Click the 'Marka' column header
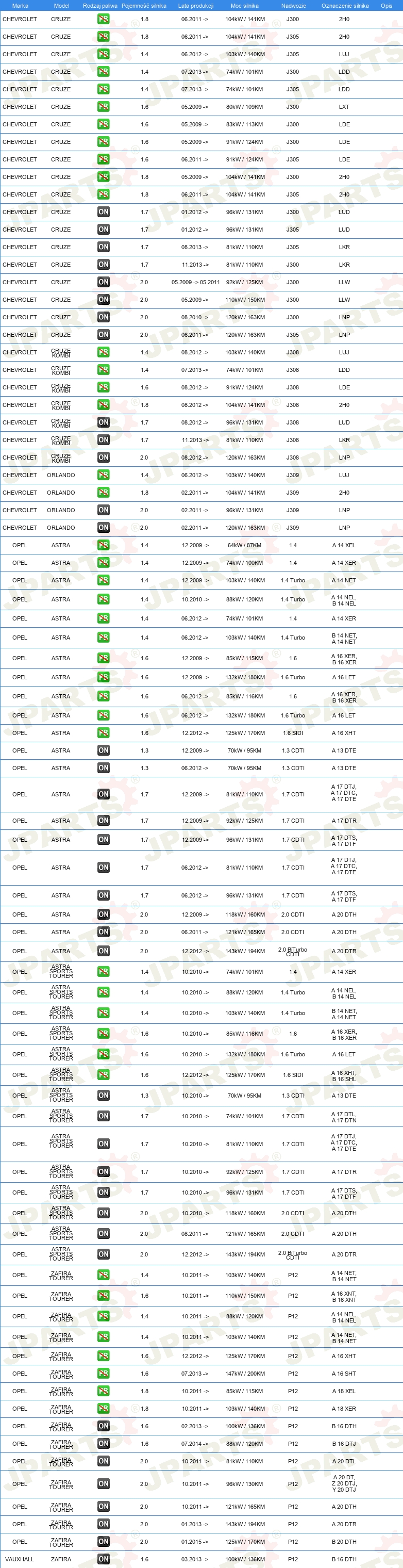403x1568 pixels. [20, 6]
